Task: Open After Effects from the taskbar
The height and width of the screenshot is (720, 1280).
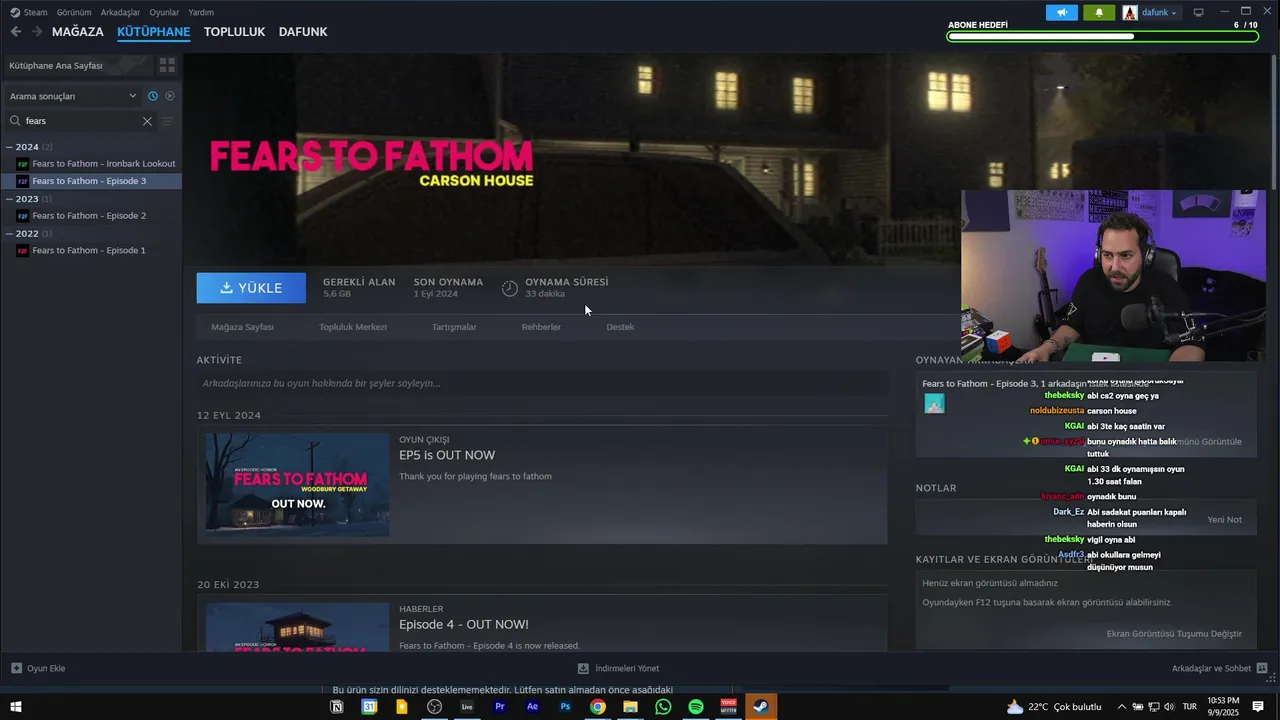Action: pos(532,707)
